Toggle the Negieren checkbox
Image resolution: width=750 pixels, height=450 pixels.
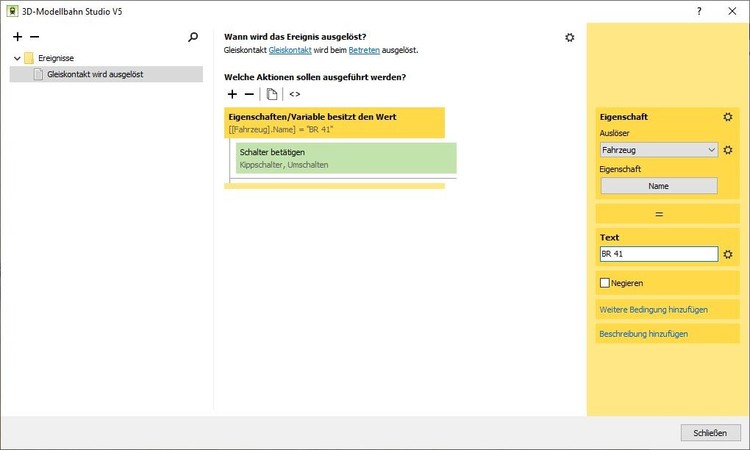tap(605, 283)
